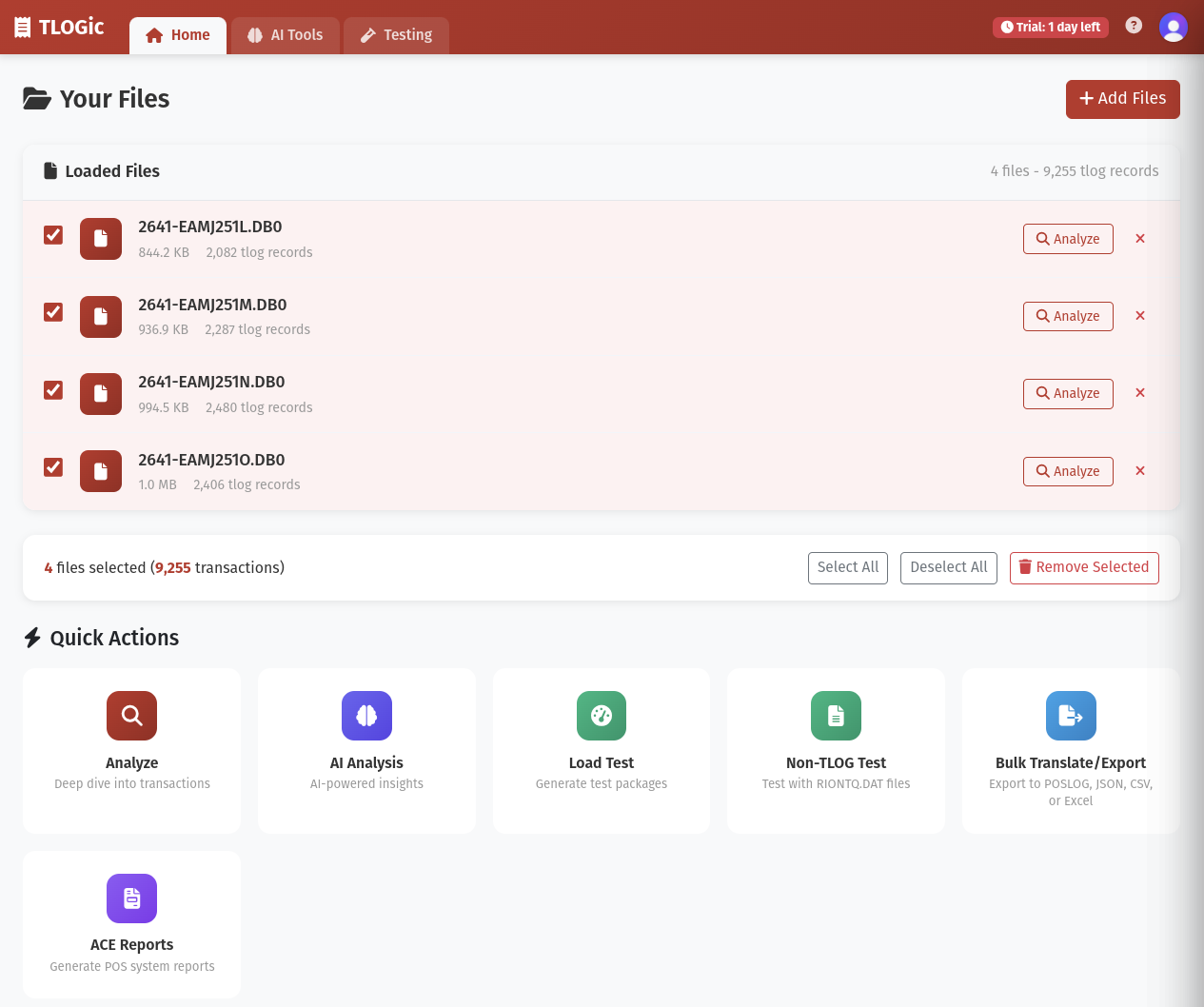Analyze the 2641-EAMJ251N.DB0 file
1204x1007 pixels.
(x=1068, y=393)
